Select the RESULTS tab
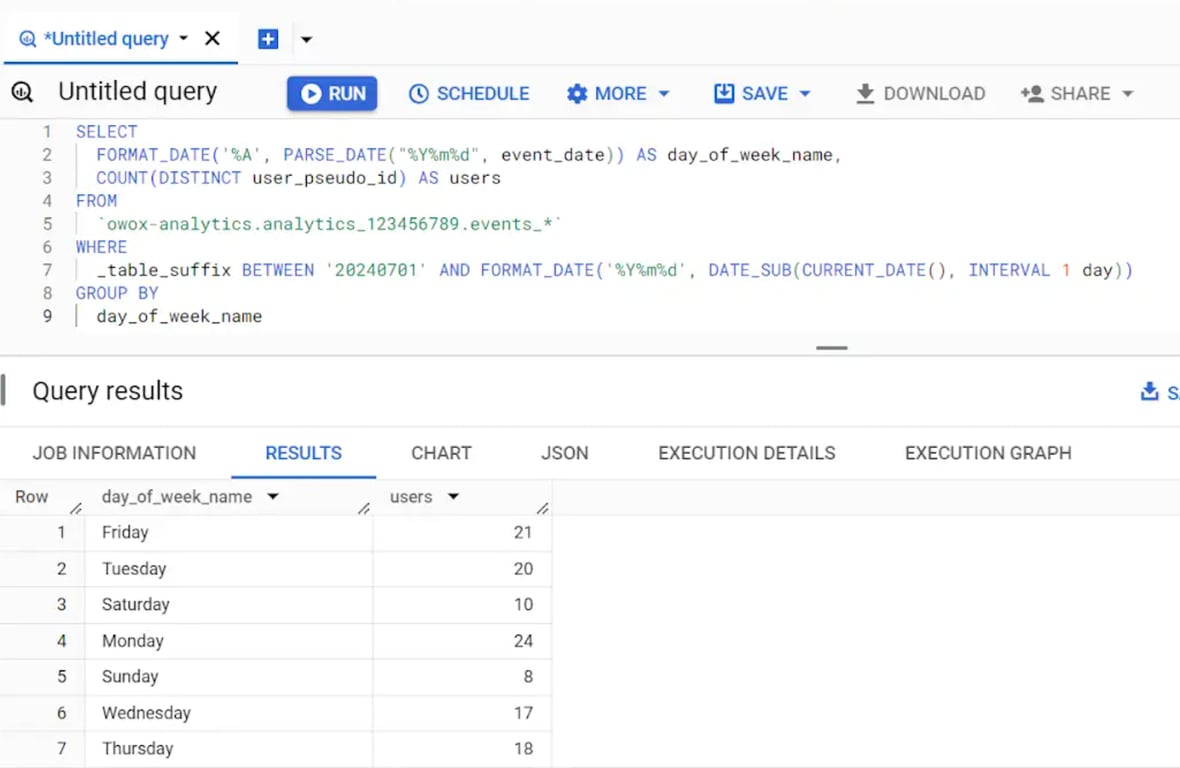The image size is (1180, 768). [303, 453]
